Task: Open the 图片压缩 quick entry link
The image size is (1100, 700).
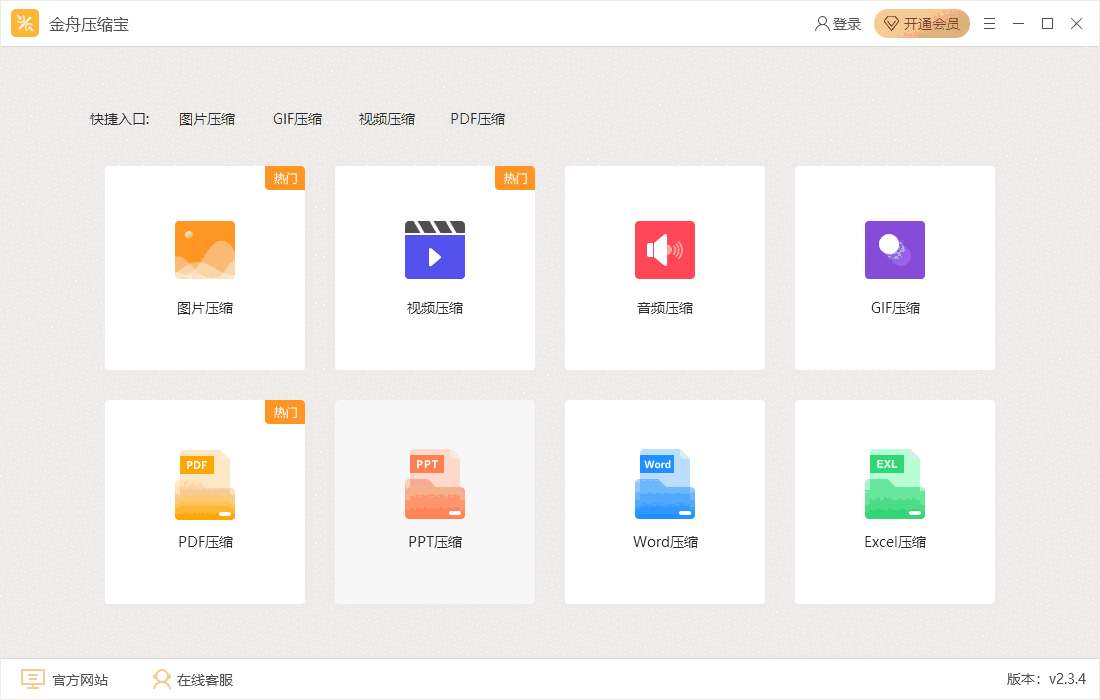Action: coord(207,118)
